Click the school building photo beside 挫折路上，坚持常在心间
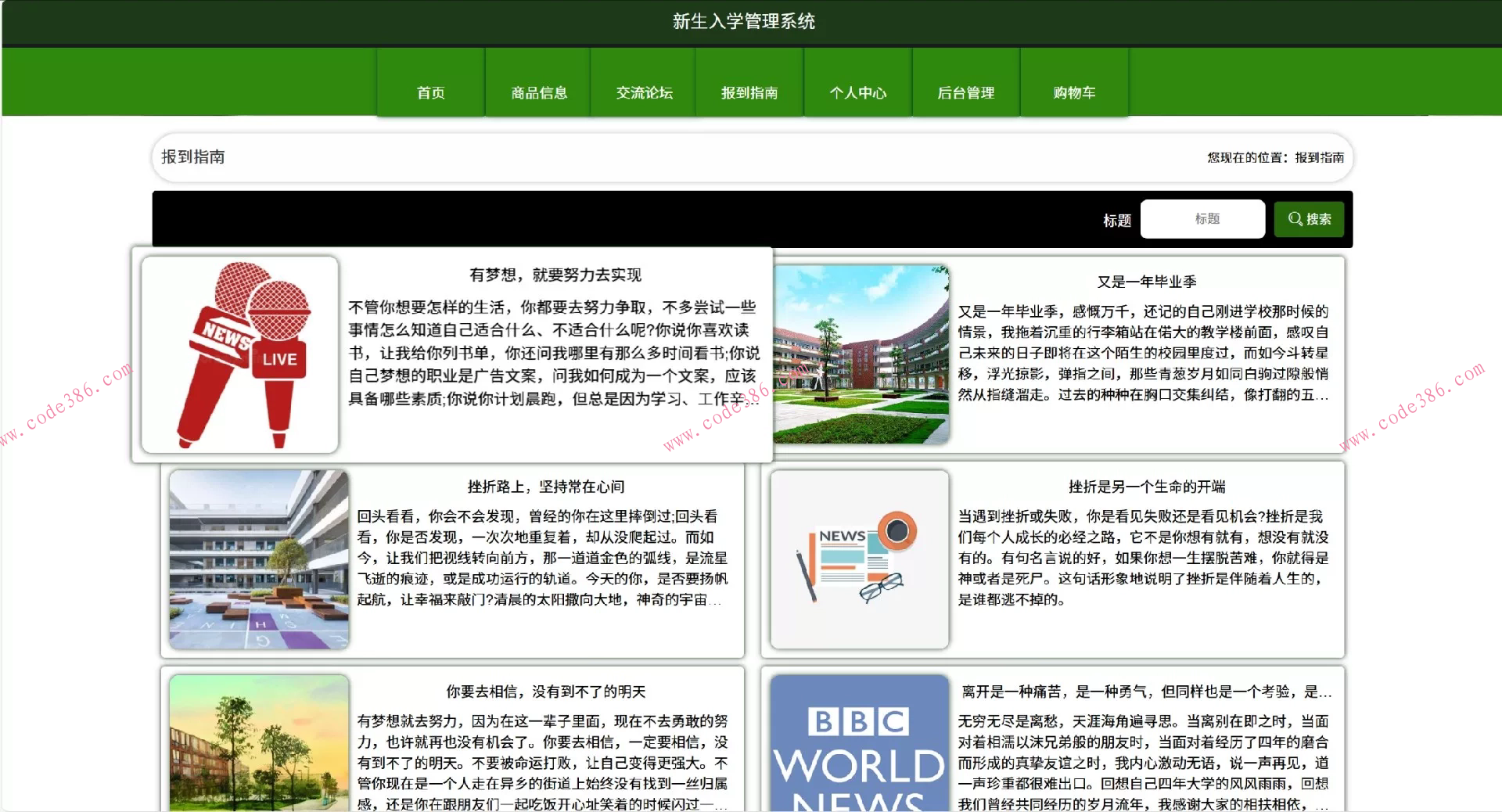 [x=258, y=559]
